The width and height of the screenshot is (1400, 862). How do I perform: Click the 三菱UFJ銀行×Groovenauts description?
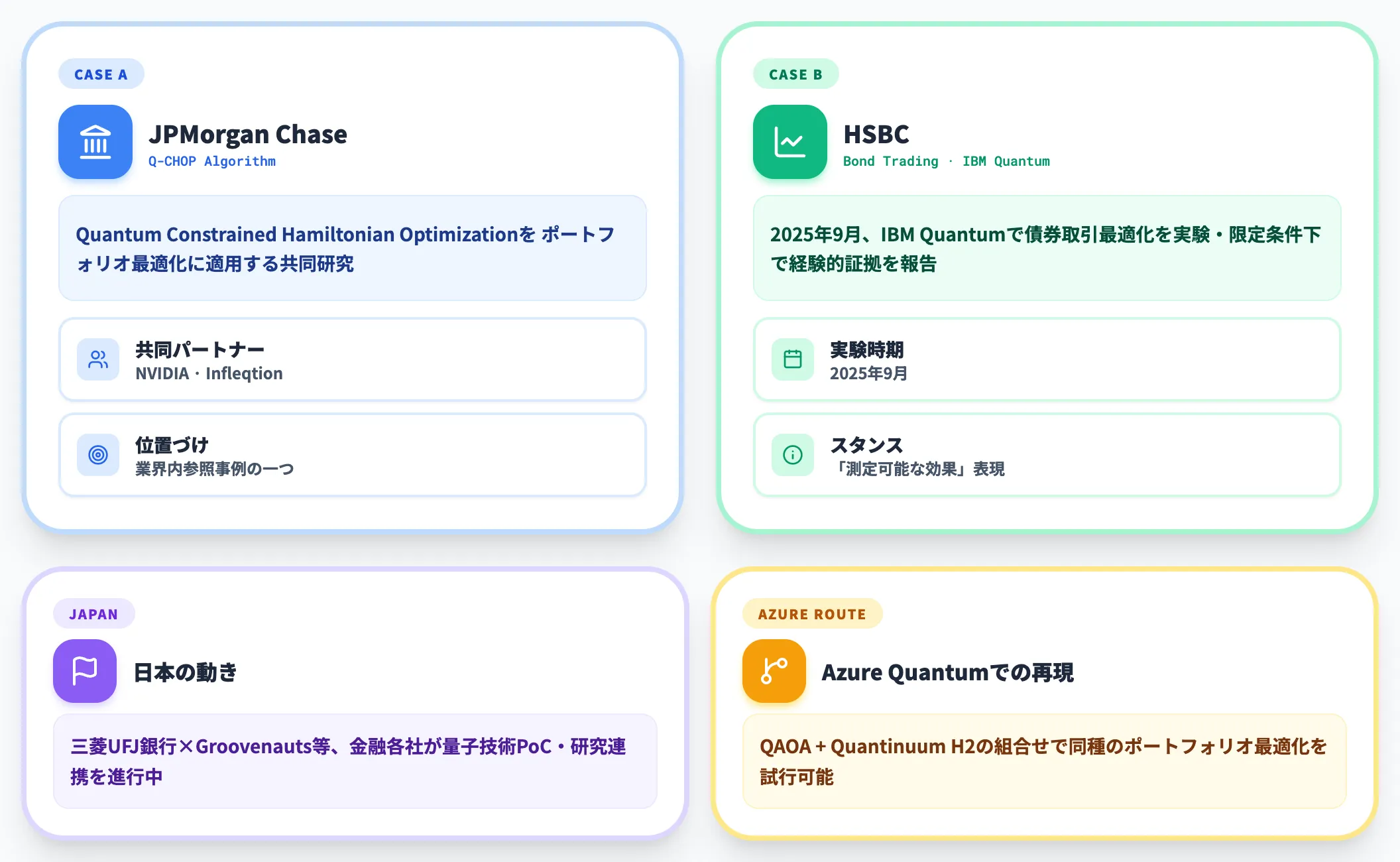355,761
